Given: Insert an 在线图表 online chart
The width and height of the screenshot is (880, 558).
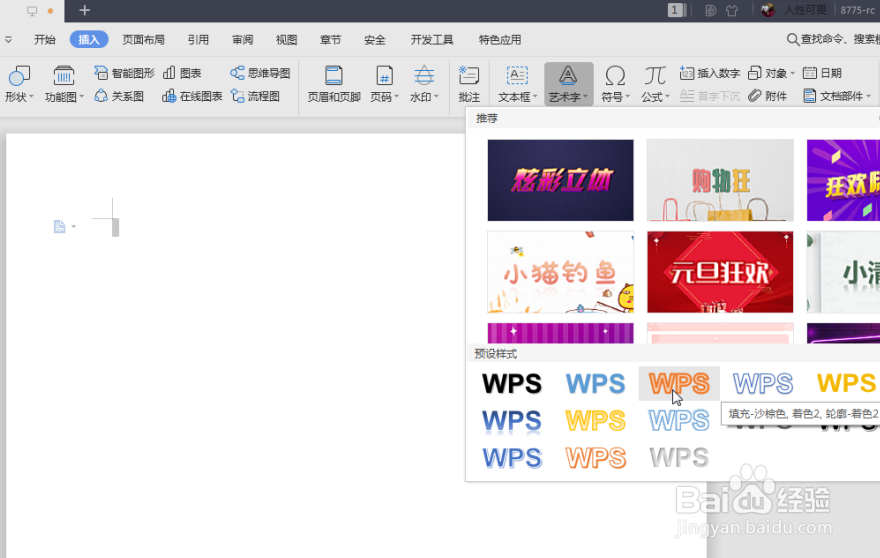Looking at the screenshot, I should [x=192, y=96].
